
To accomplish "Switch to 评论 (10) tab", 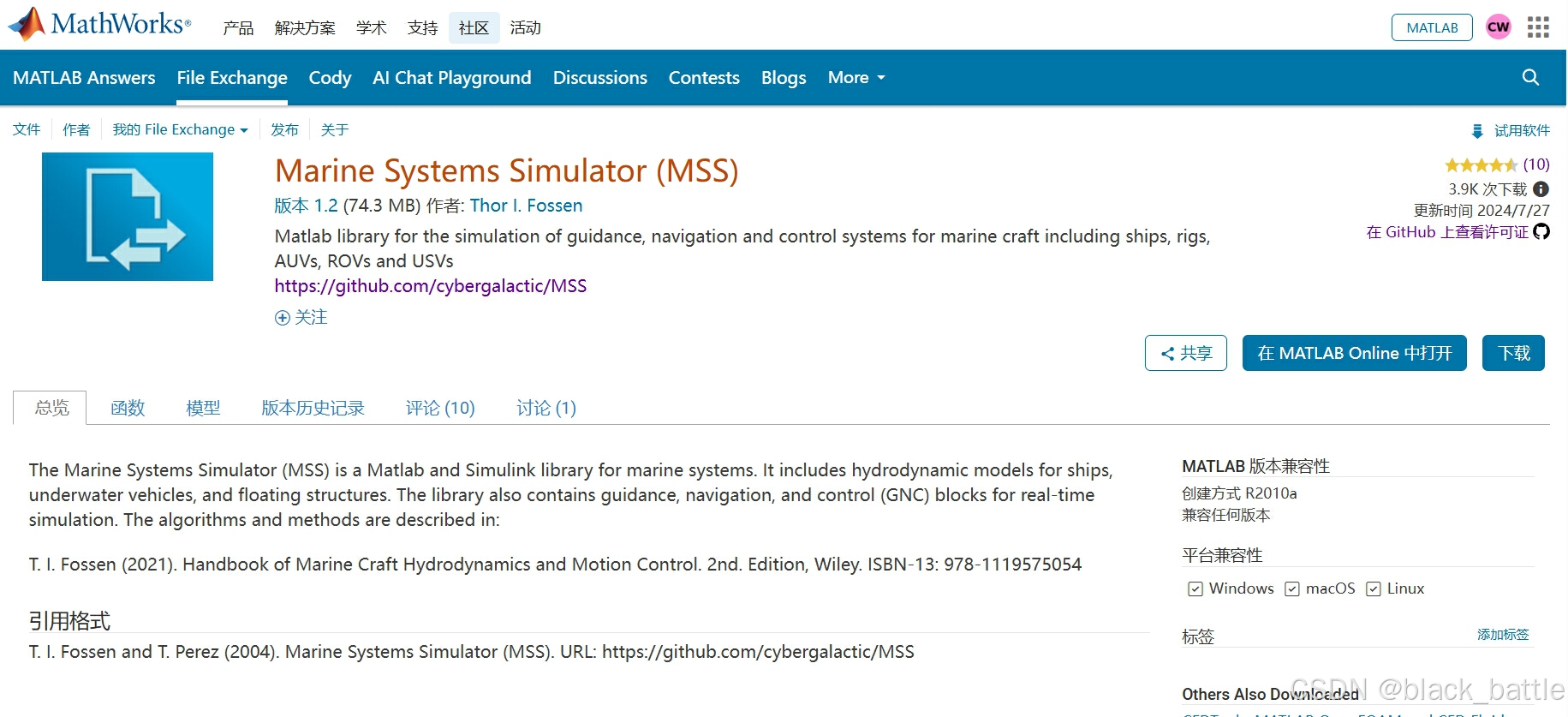I will (440, 408).
